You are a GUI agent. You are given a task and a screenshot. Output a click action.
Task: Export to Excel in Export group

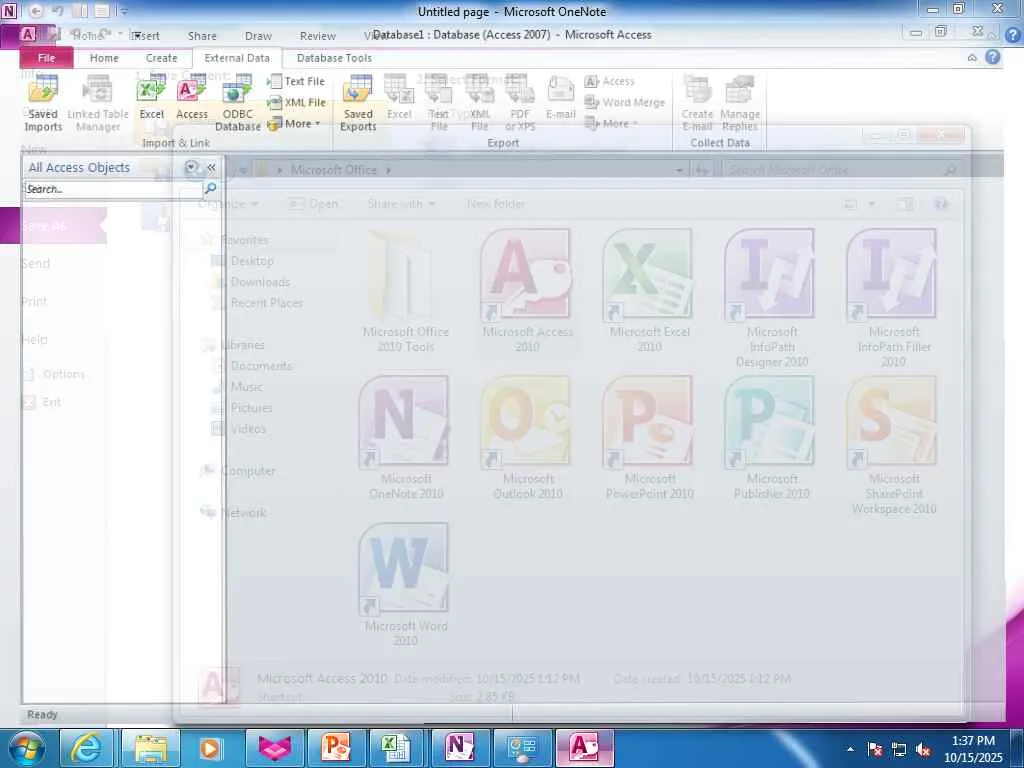399,98
